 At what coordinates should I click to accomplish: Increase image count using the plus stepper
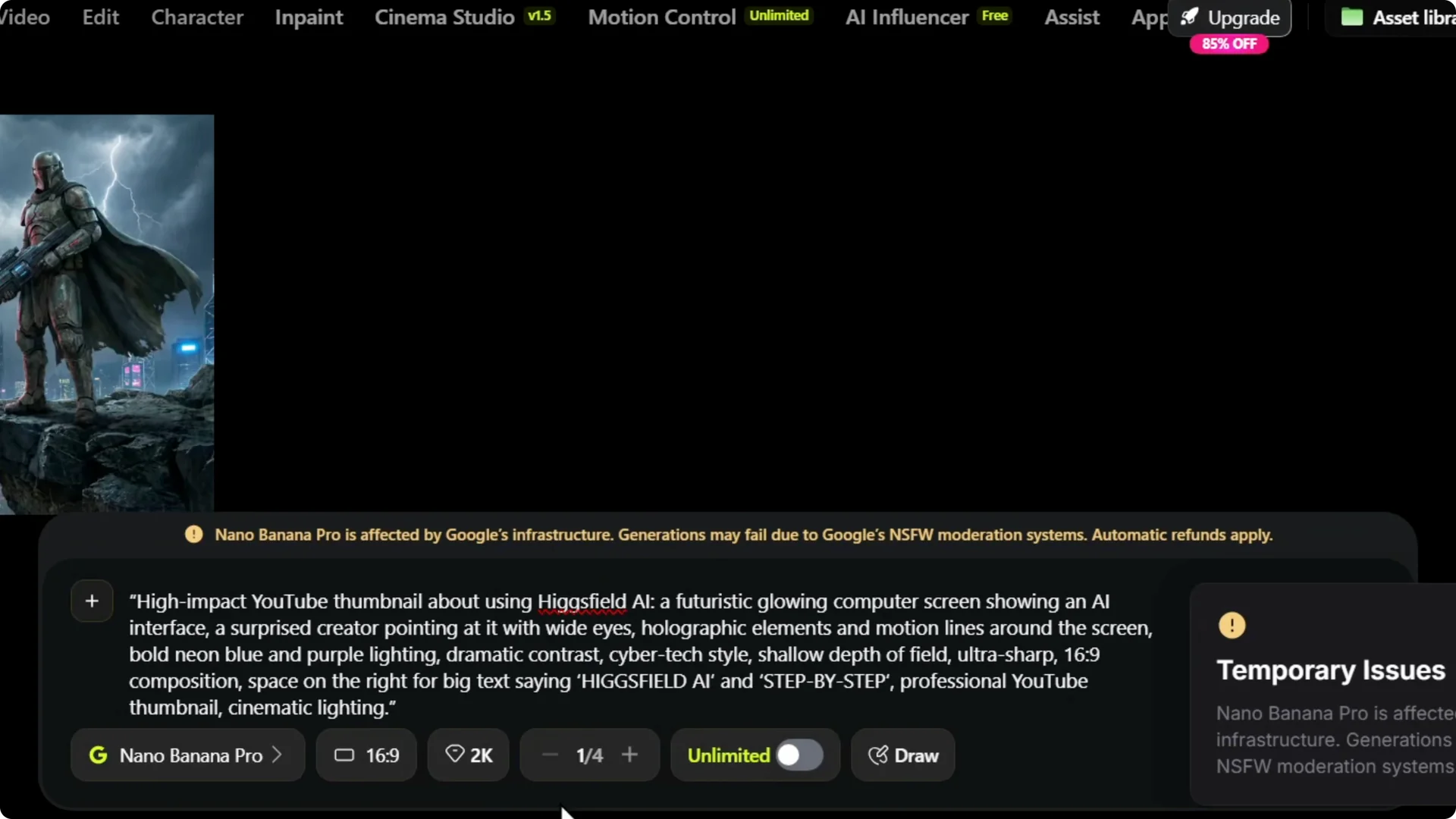pyautogui.click(x=631, y=755)
